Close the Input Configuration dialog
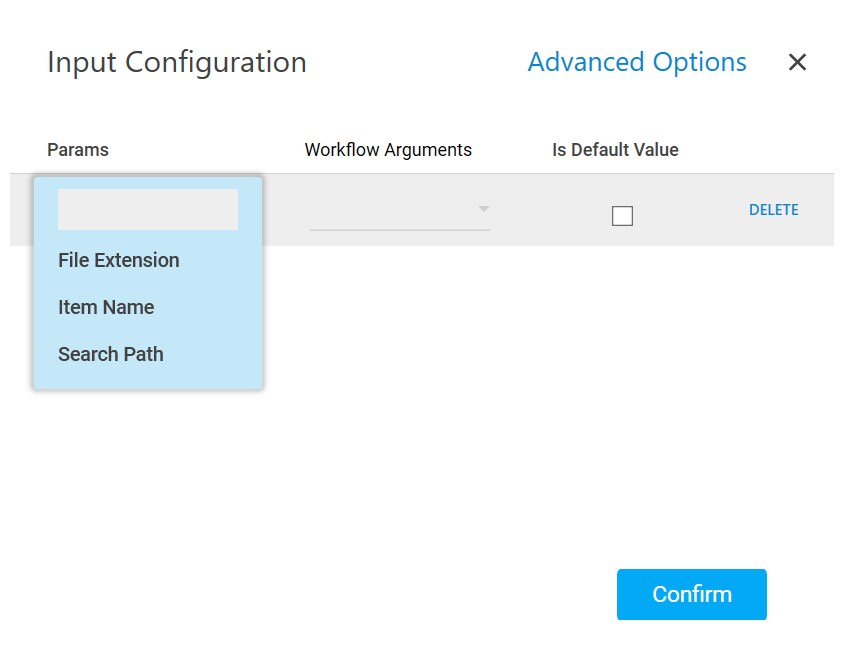 pyautogui.click(x=797, y=62)
